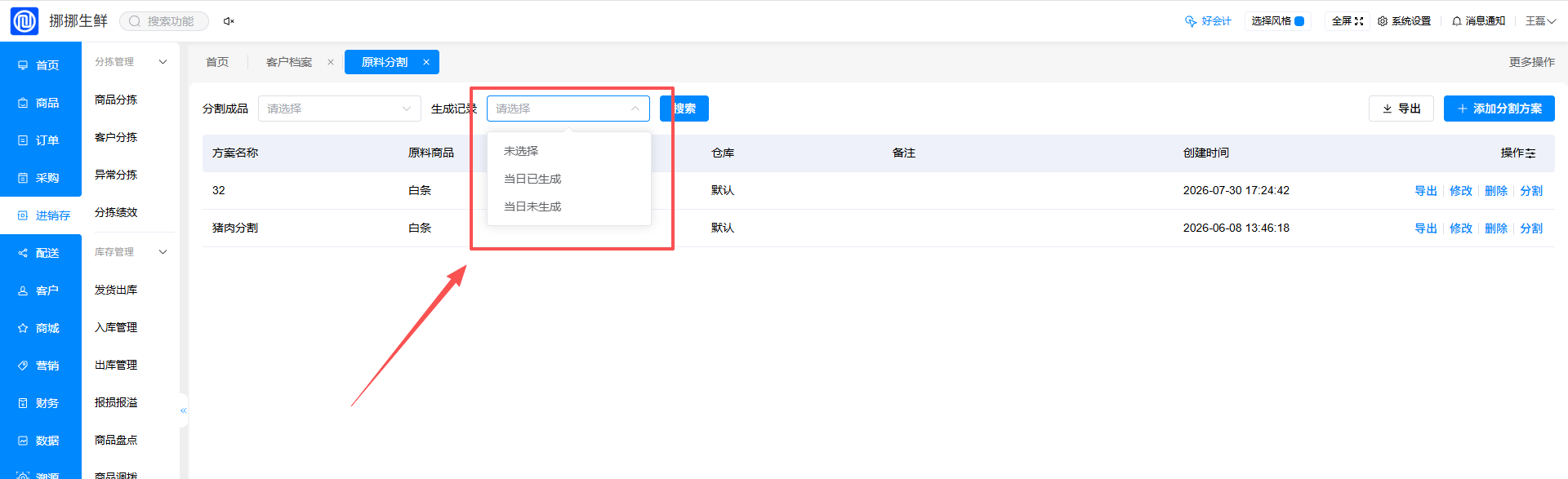Click the 添加分割方案 button

coord(1499,109)
